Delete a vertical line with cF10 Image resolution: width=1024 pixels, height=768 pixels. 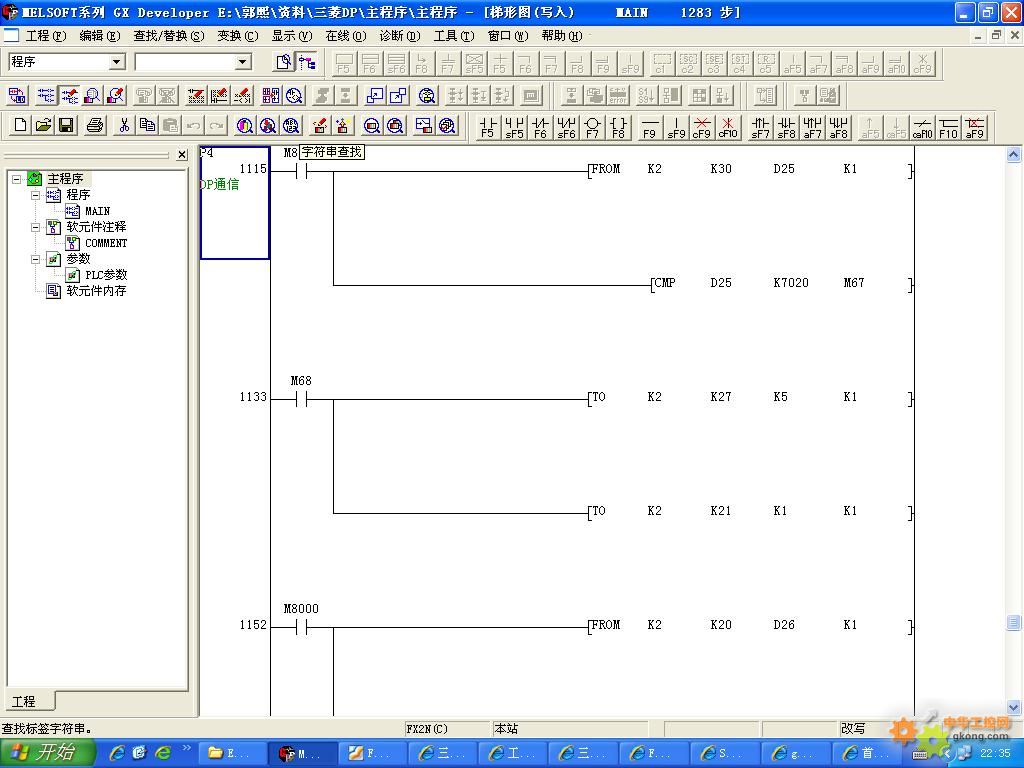pyautogui.click(x=728, y=127)
